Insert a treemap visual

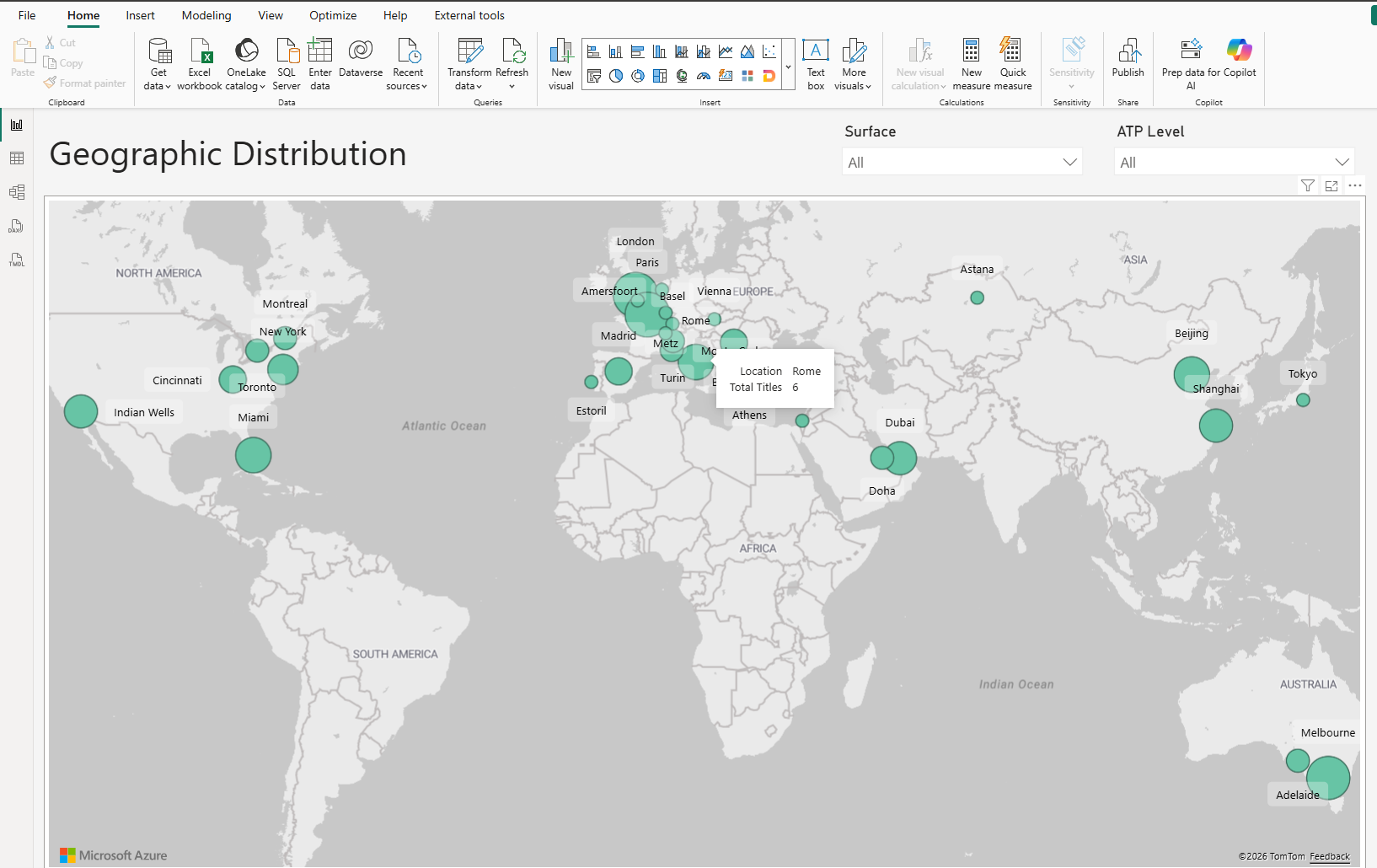click(660, 76)
